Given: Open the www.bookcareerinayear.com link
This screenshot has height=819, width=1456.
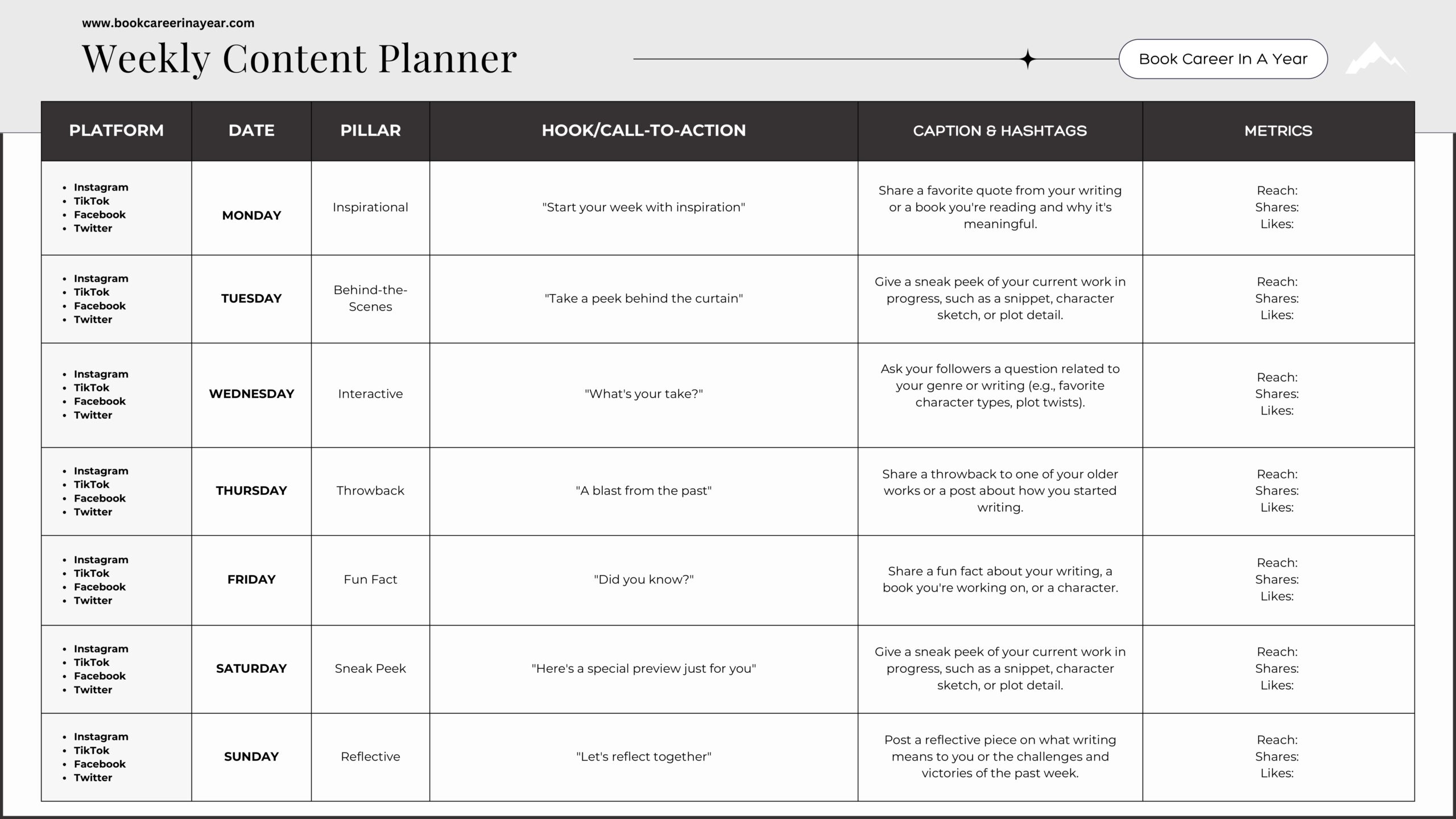Looking at the screenshot, I should click(x=168, y=23).
